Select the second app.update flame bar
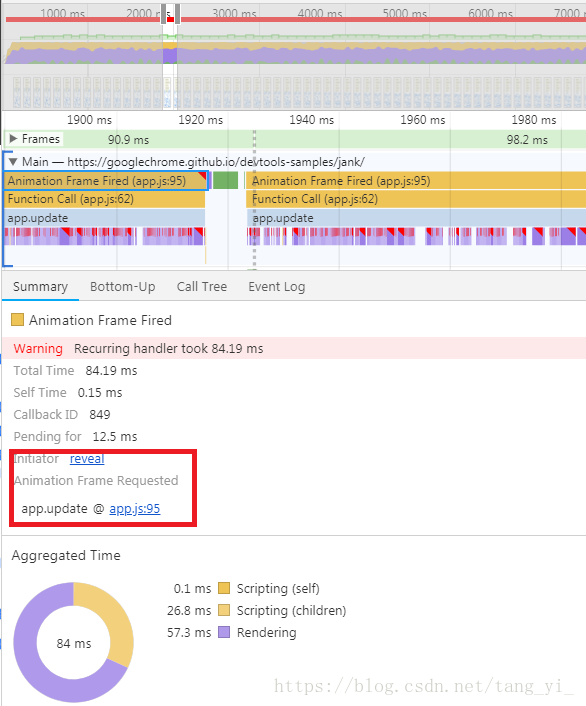Image resolution: width=586 pixels, height=706 pixels. 415,218
